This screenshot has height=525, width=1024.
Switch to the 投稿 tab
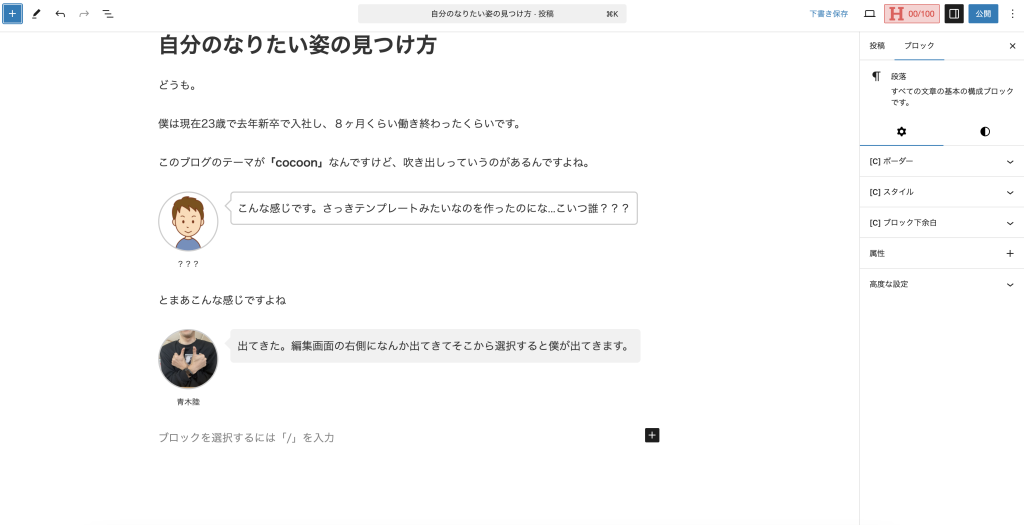pos(877,46)
